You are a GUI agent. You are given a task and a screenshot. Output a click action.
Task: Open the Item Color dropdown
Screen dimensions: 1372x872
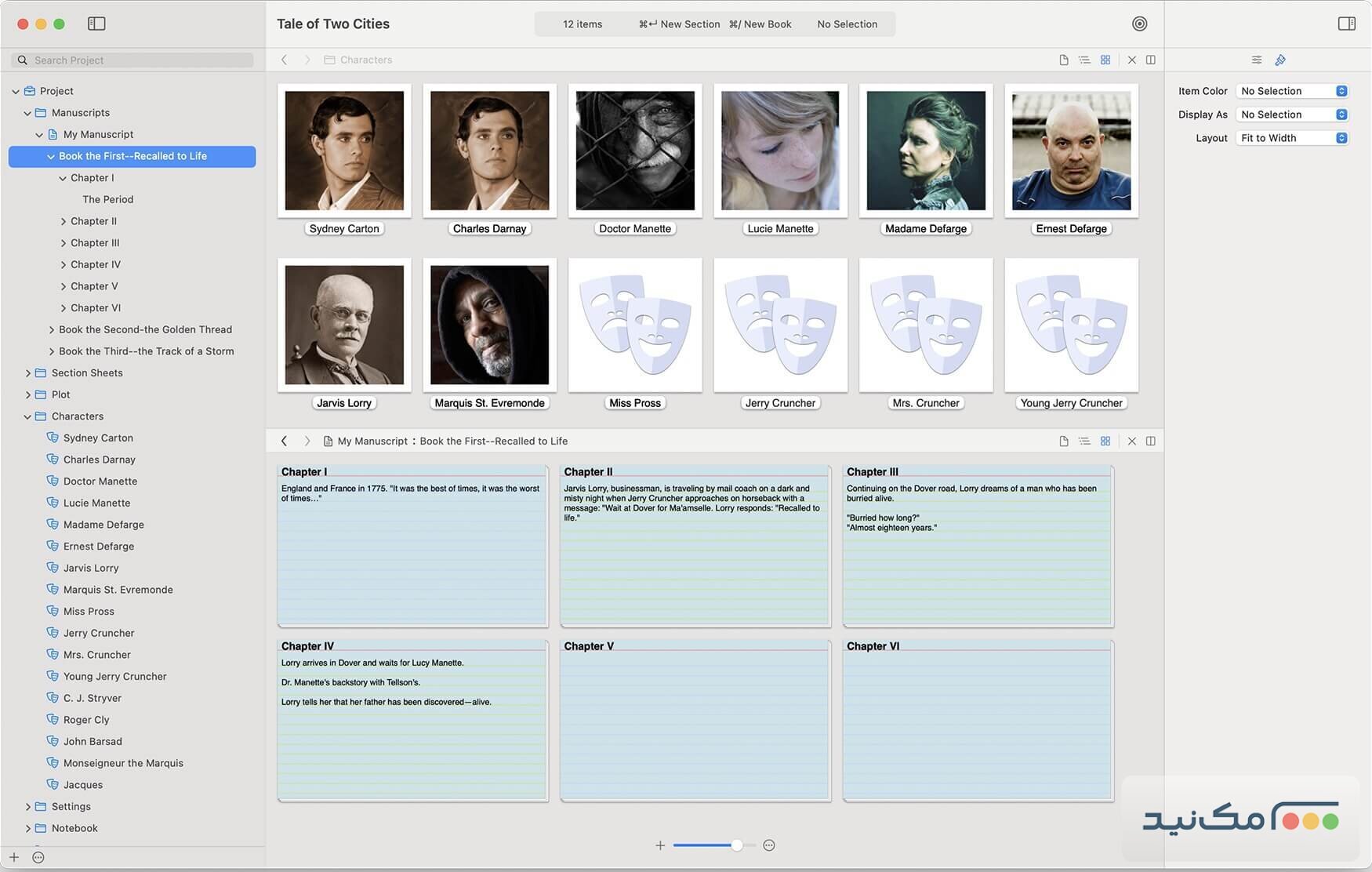click(x=1291, y=91)
